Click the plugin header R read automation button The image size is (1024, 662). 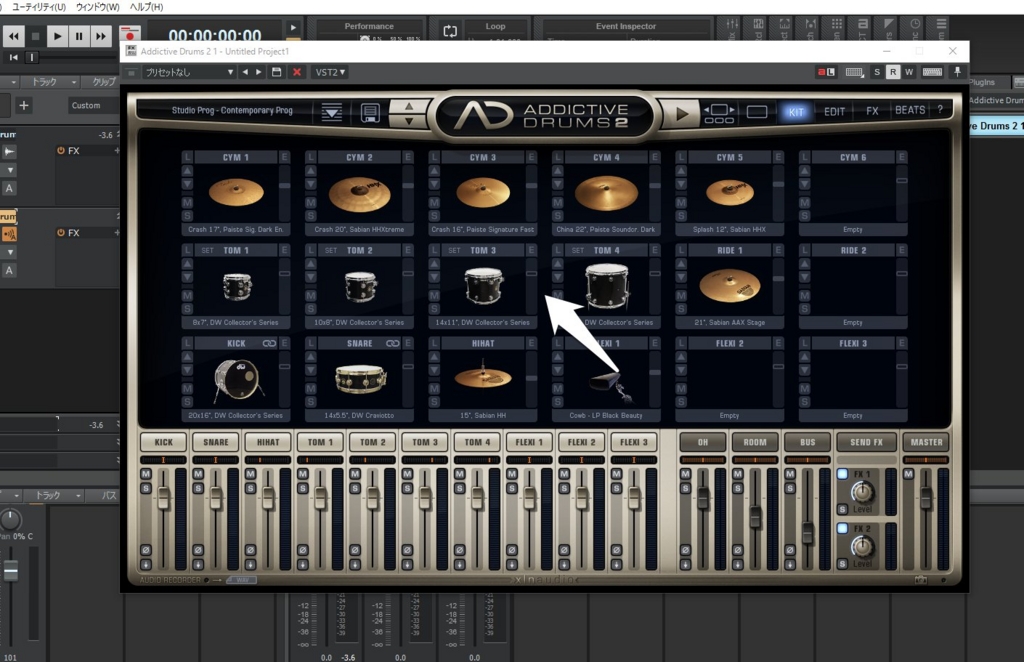tap(893, 72)
